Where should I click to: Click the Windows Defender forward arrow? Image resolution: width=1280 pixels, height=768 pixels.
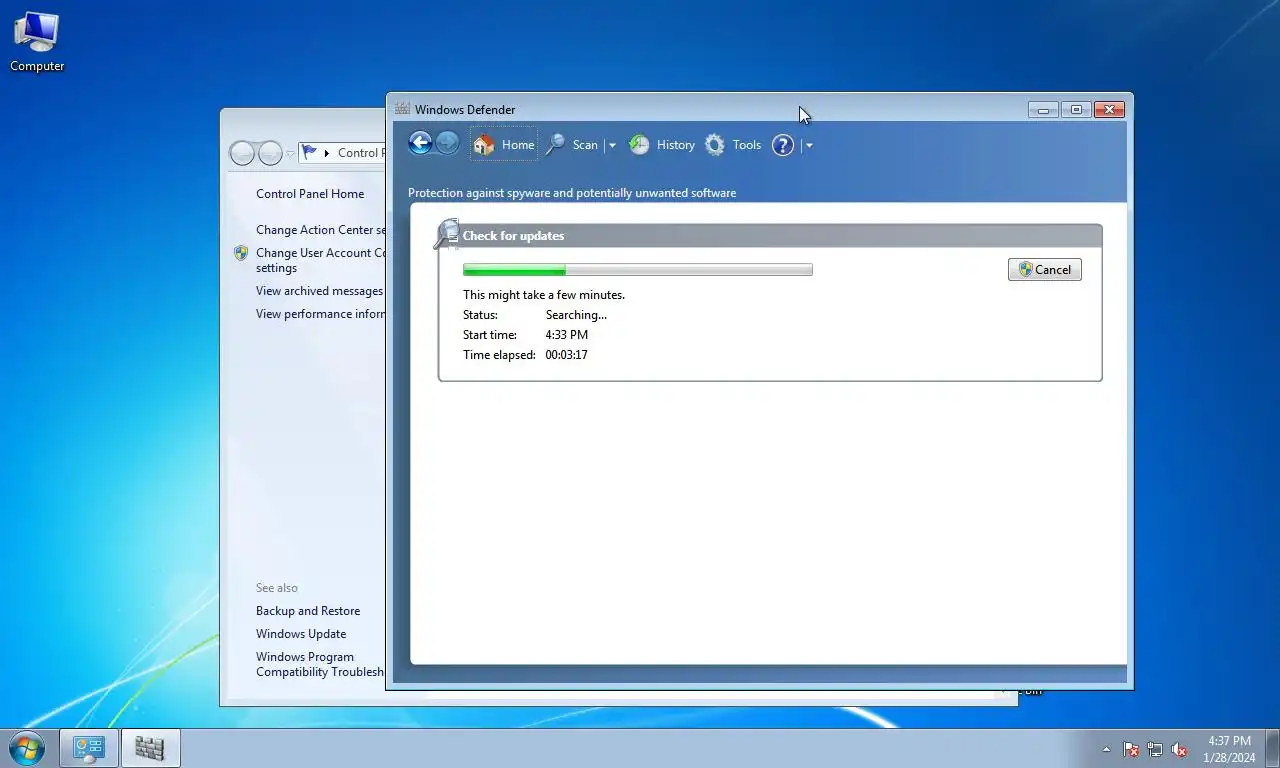[x=448, y=143]
